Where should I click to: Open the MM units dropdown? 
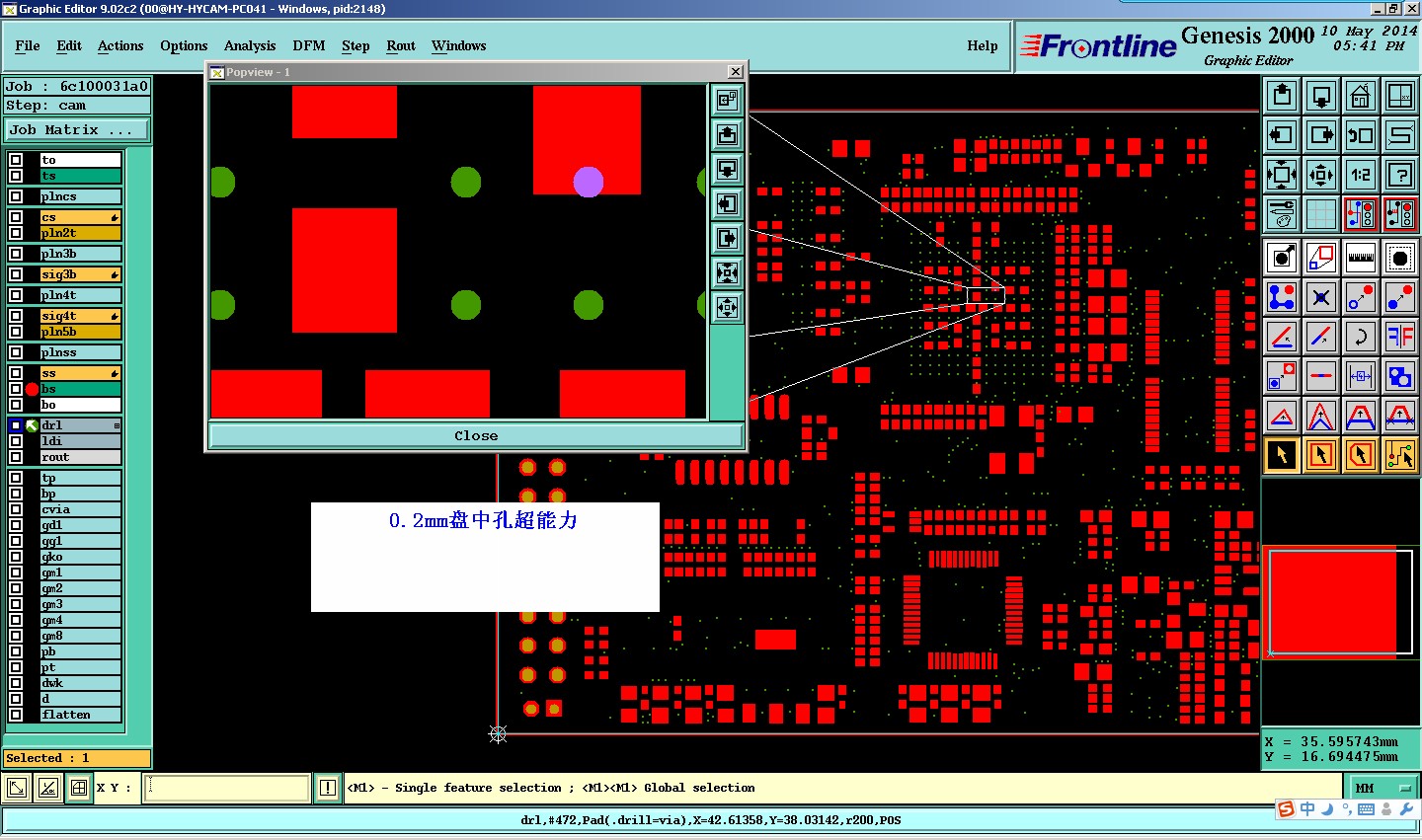pos(1382,788)
